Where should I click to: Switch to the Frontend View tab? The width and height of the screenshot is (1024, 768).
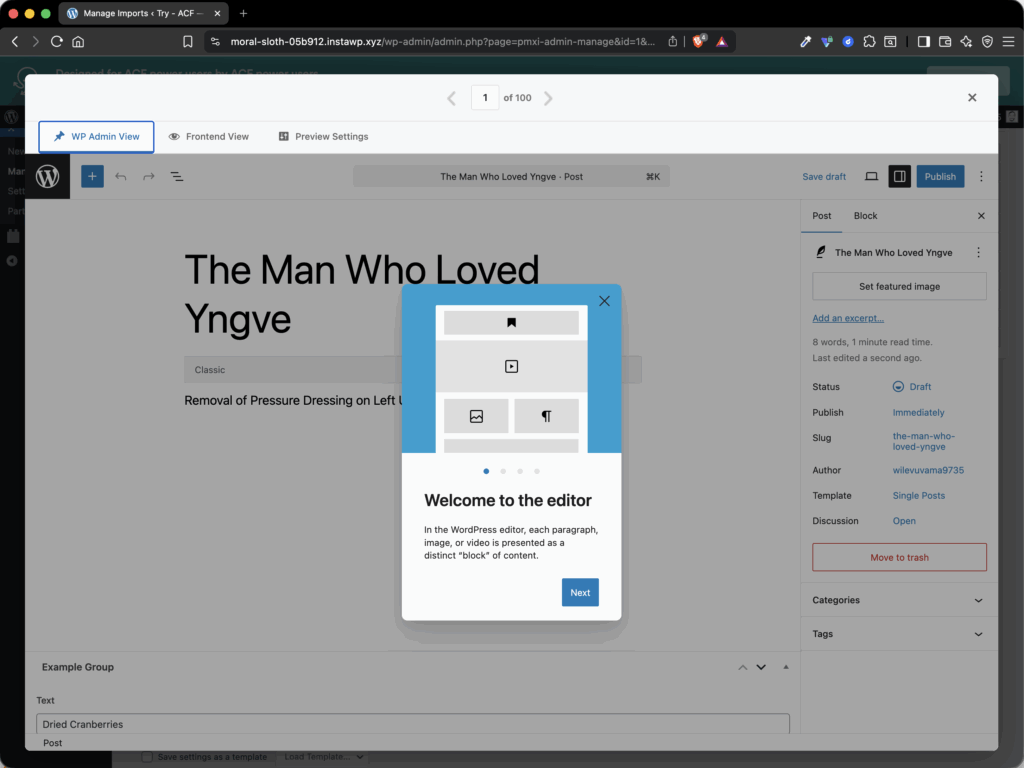coord(209,136)
